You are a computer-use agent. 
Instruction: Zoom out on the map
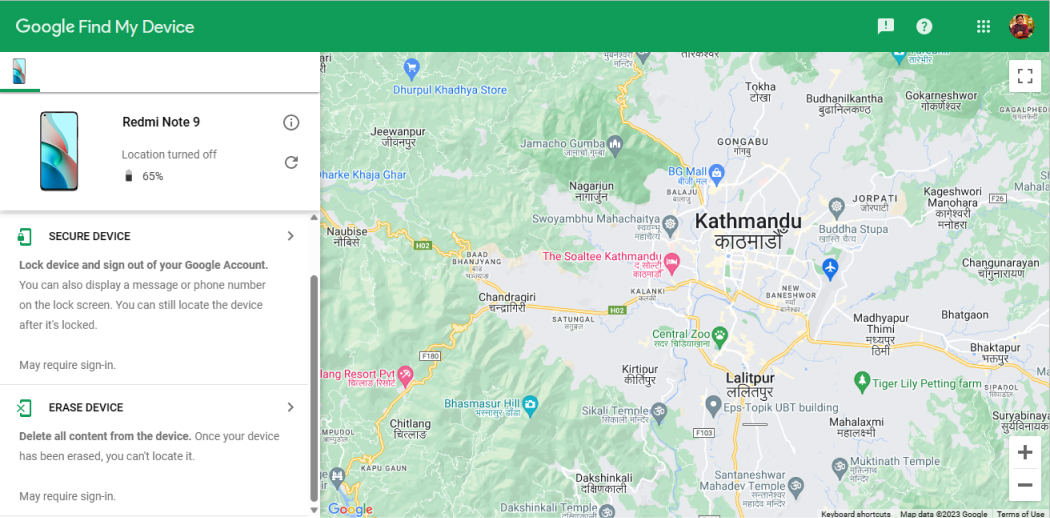pyautogui.click(x=1025, y=485)
